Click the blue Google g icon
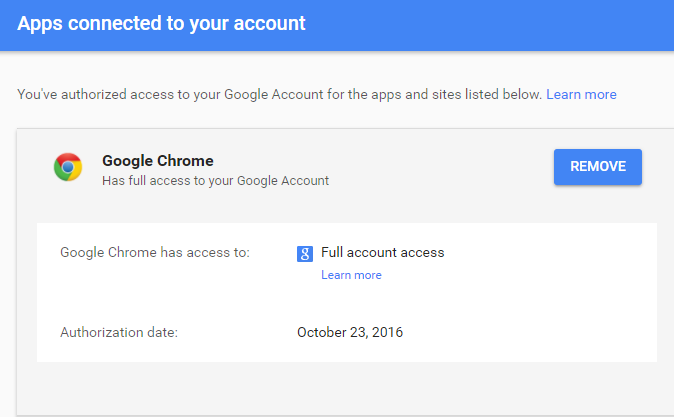The image size is (674, 417). [305, 254]
